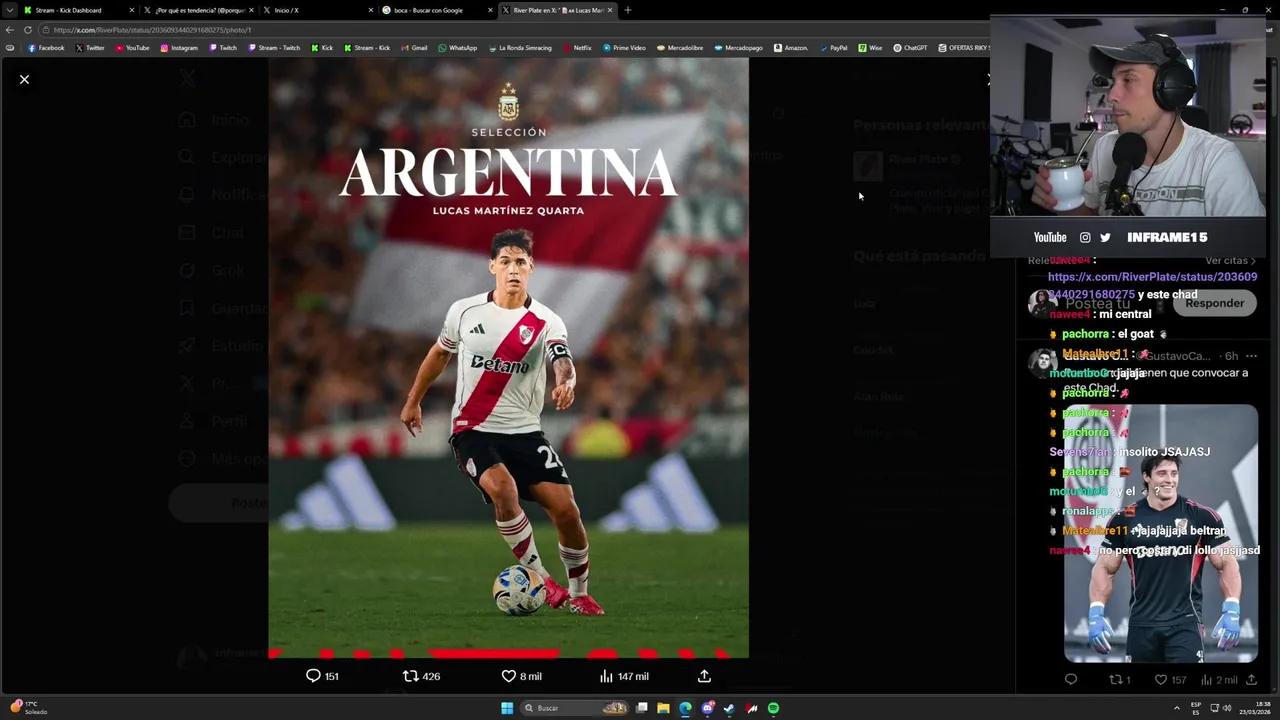This screenshot has width=1280, height=720.
Task: Open the Windows Start menu
Action: click(507, 708)
